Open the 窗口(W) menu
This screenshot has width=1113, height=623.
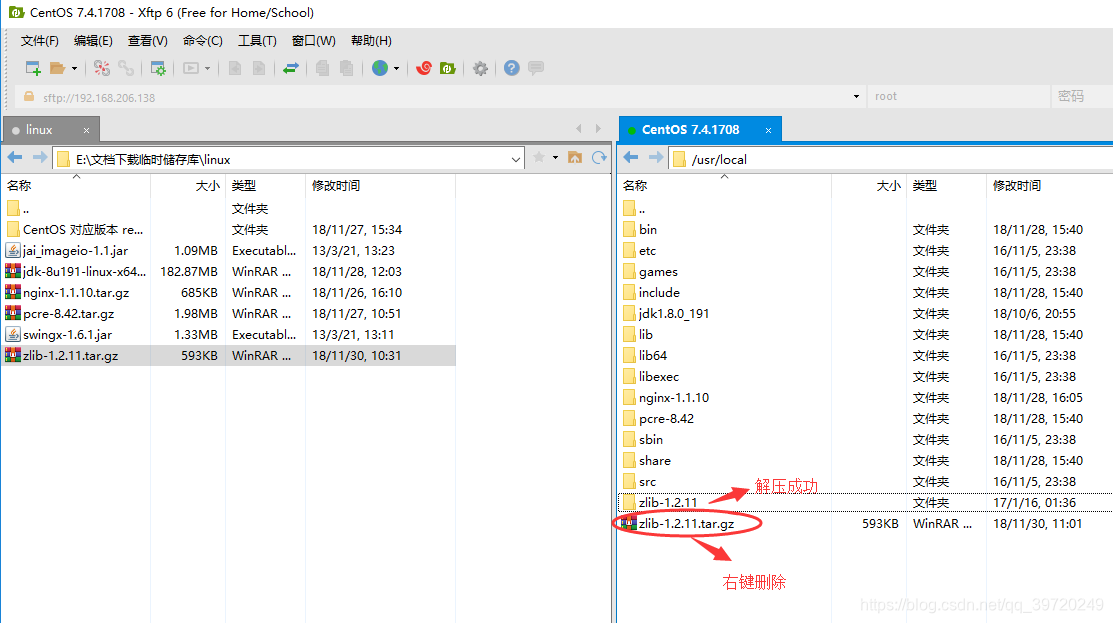[x=313, y=40]
